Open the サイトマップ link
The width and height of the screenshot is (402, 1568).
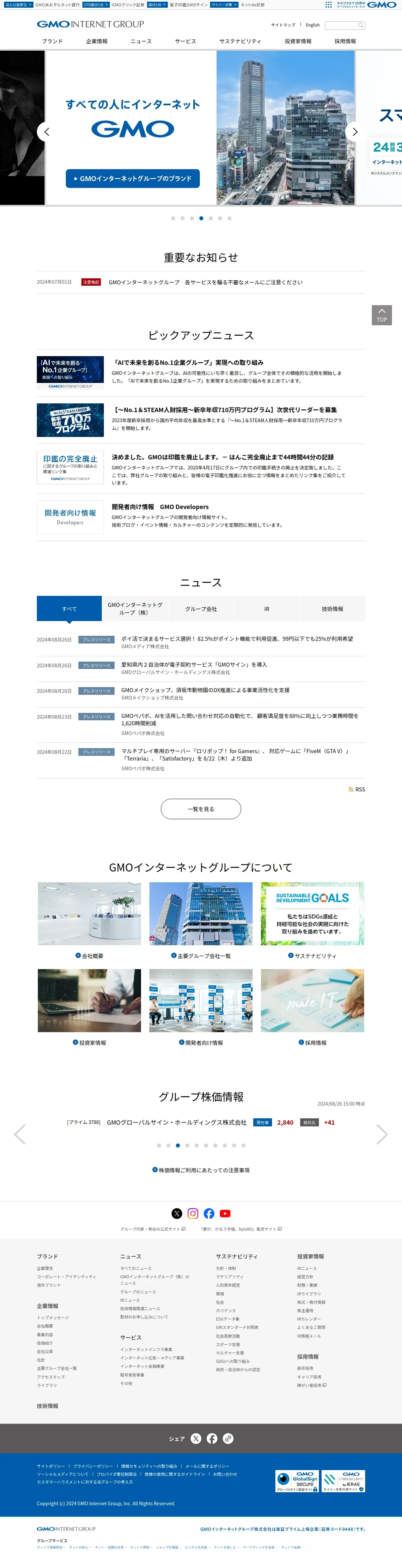pos(283,25)
